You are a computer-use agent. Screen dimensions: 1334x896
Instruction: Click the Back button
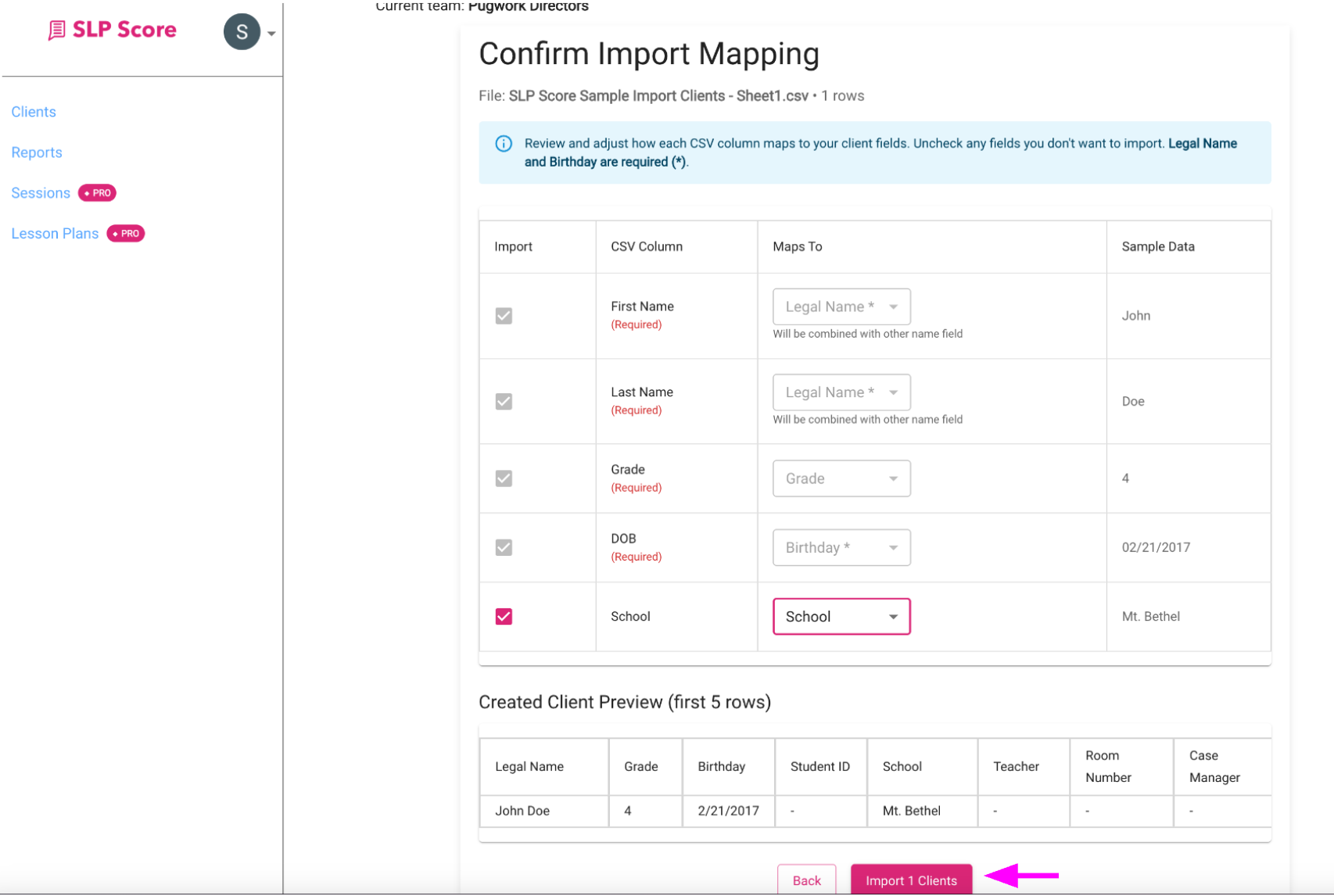click(806, 880)
